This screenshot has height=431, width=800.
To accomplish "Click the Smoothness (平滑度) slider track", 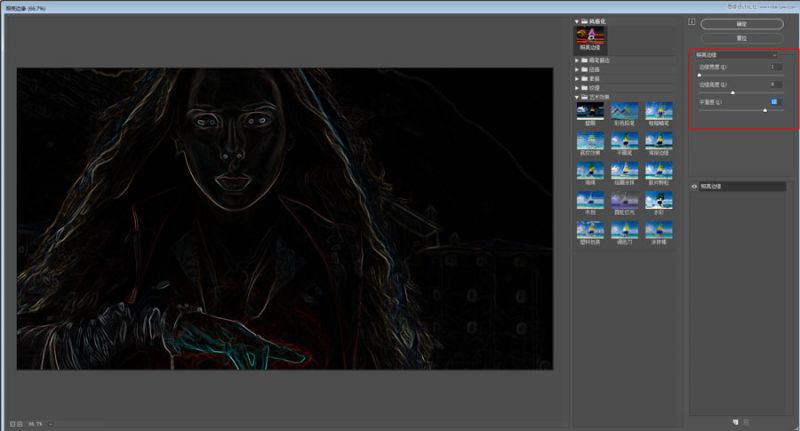I will pos(740,110).
